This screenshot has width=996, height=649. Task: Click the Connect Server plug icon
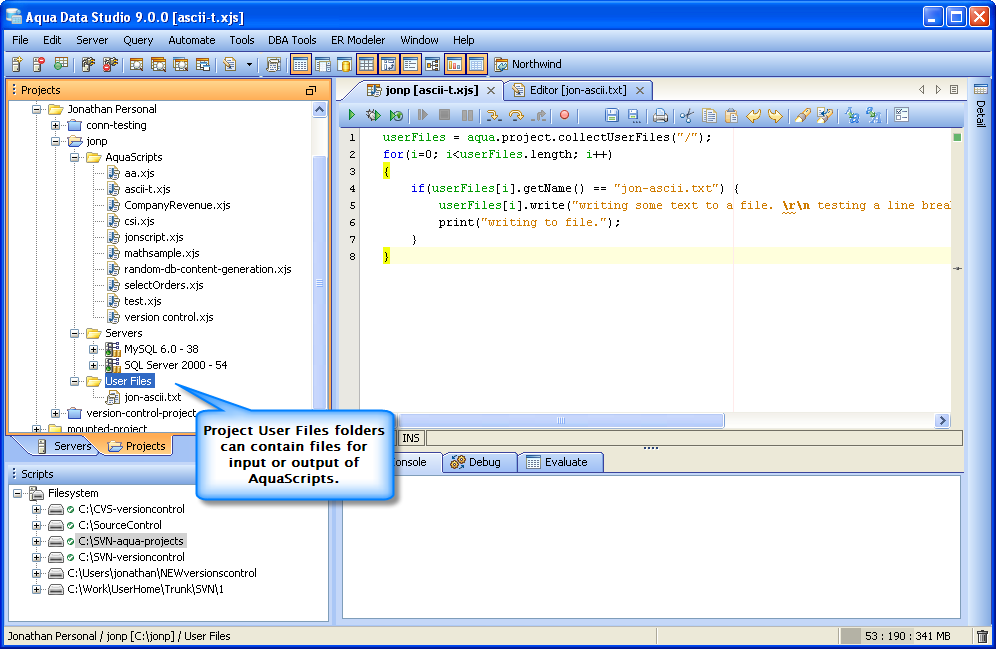point(88,64)
